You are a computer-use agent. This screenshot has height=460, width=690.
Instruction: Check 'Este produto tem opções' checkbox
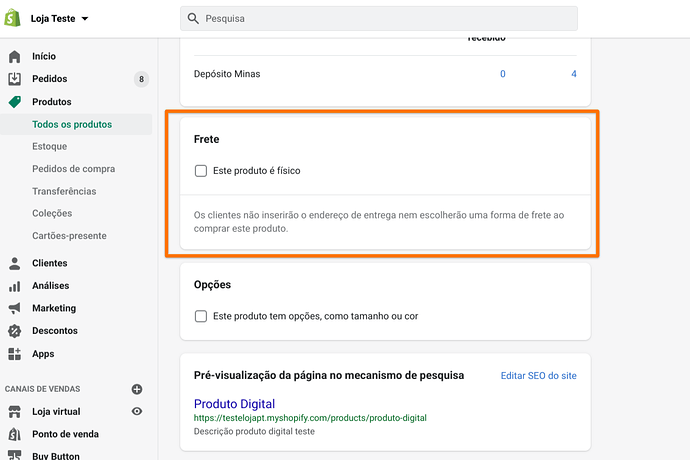pyautogui.click(x=201, y=316)
